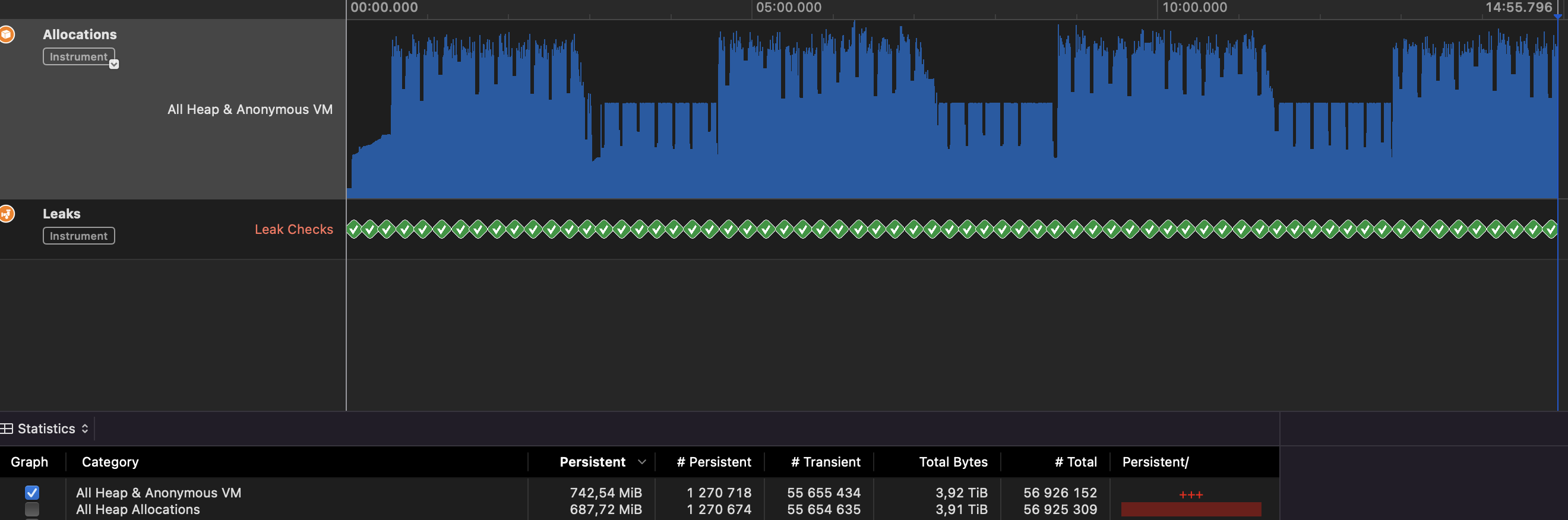The width and height of the screenshot is (1568, 520).
Task: Select the first green leak check marker
Action: 353,229
